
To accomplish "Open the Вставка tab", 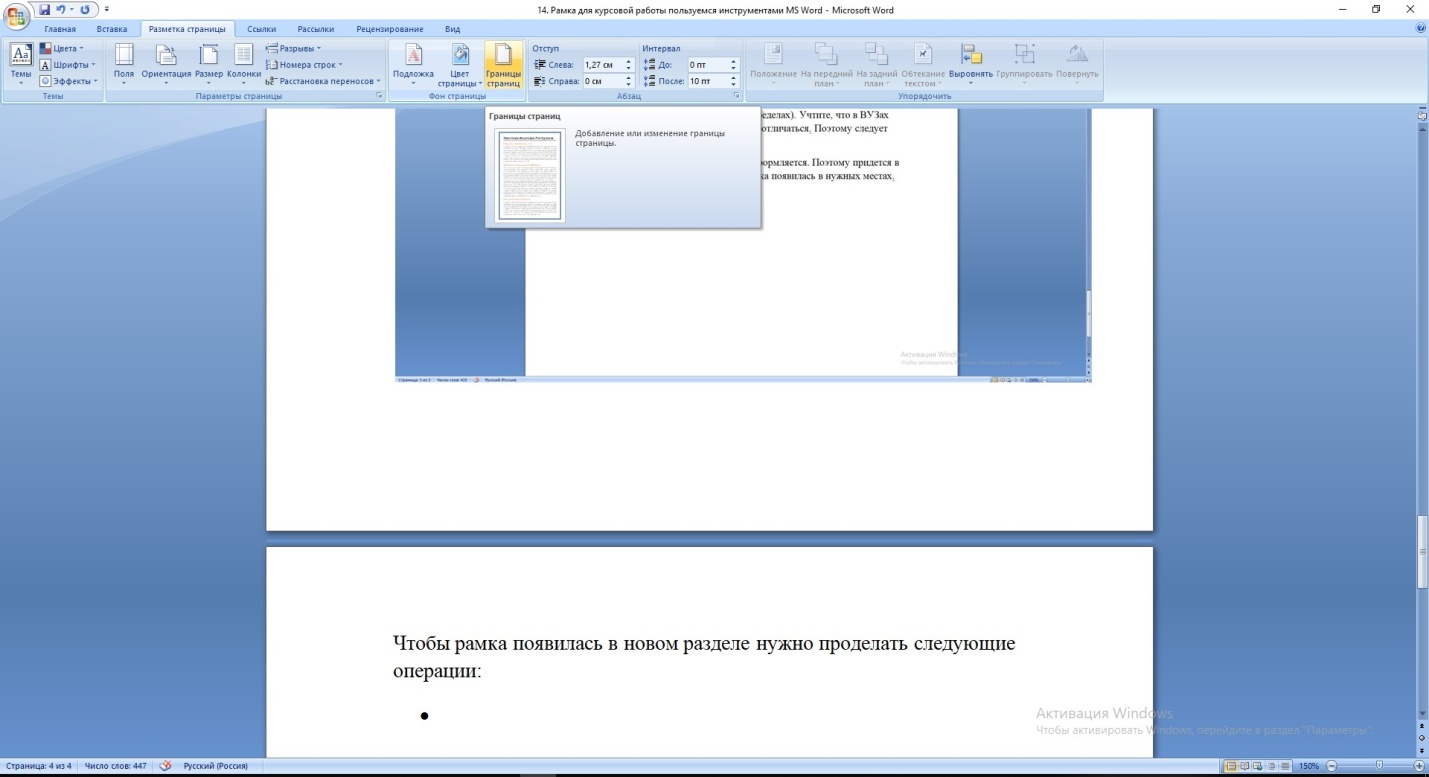I will [x=112, y=29].
